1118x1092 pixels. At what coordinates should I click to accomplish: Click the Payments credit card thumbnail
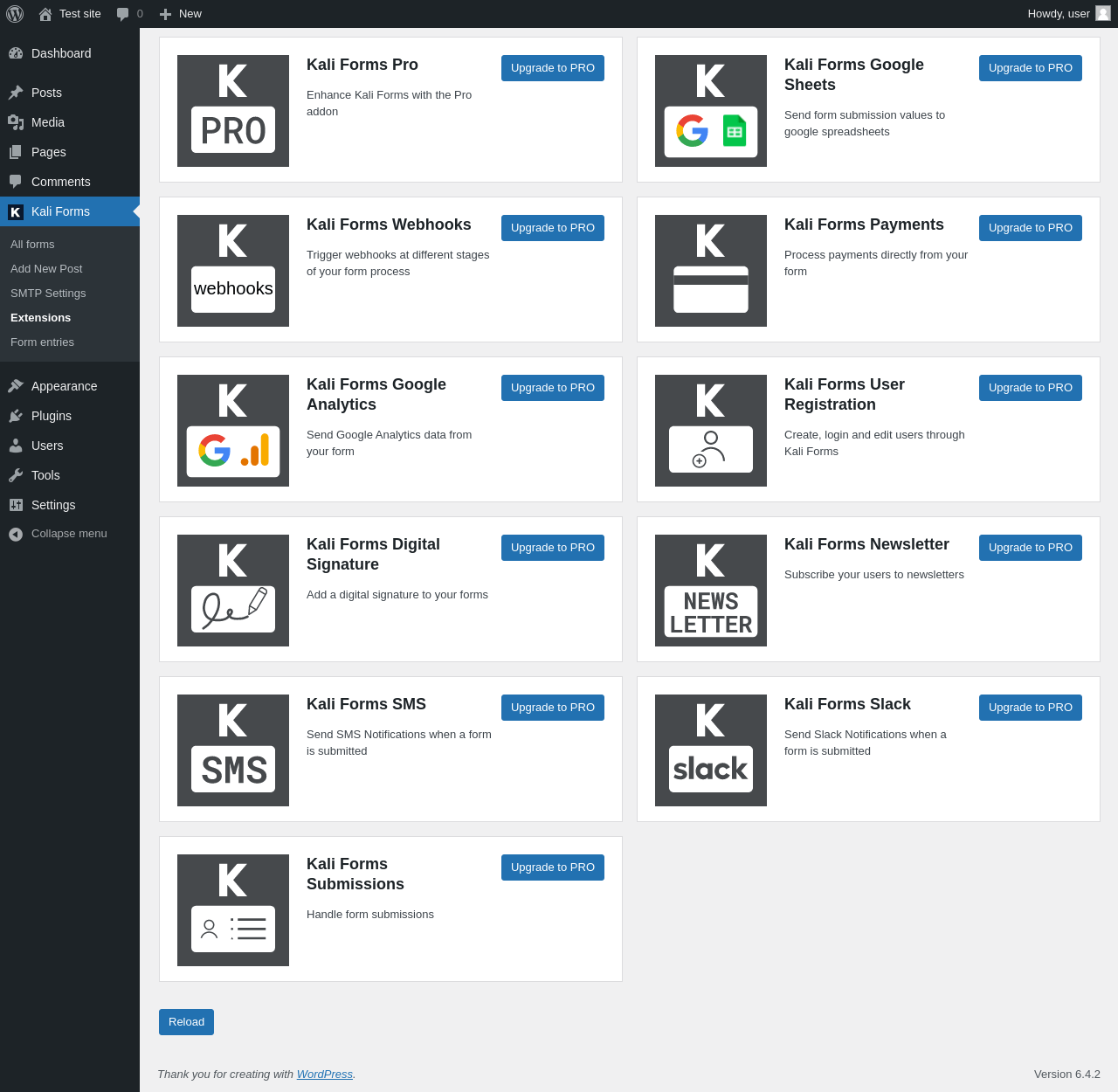(711, 271)
